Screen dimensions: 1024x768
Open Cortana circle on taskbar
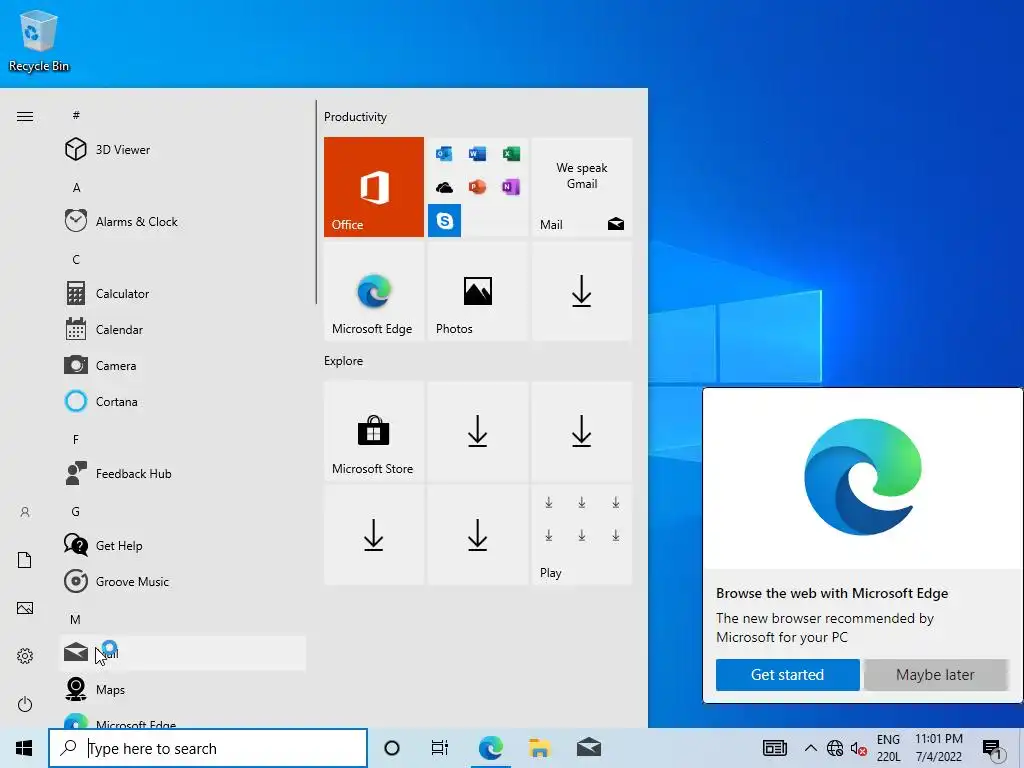click(x=392, y=748)
